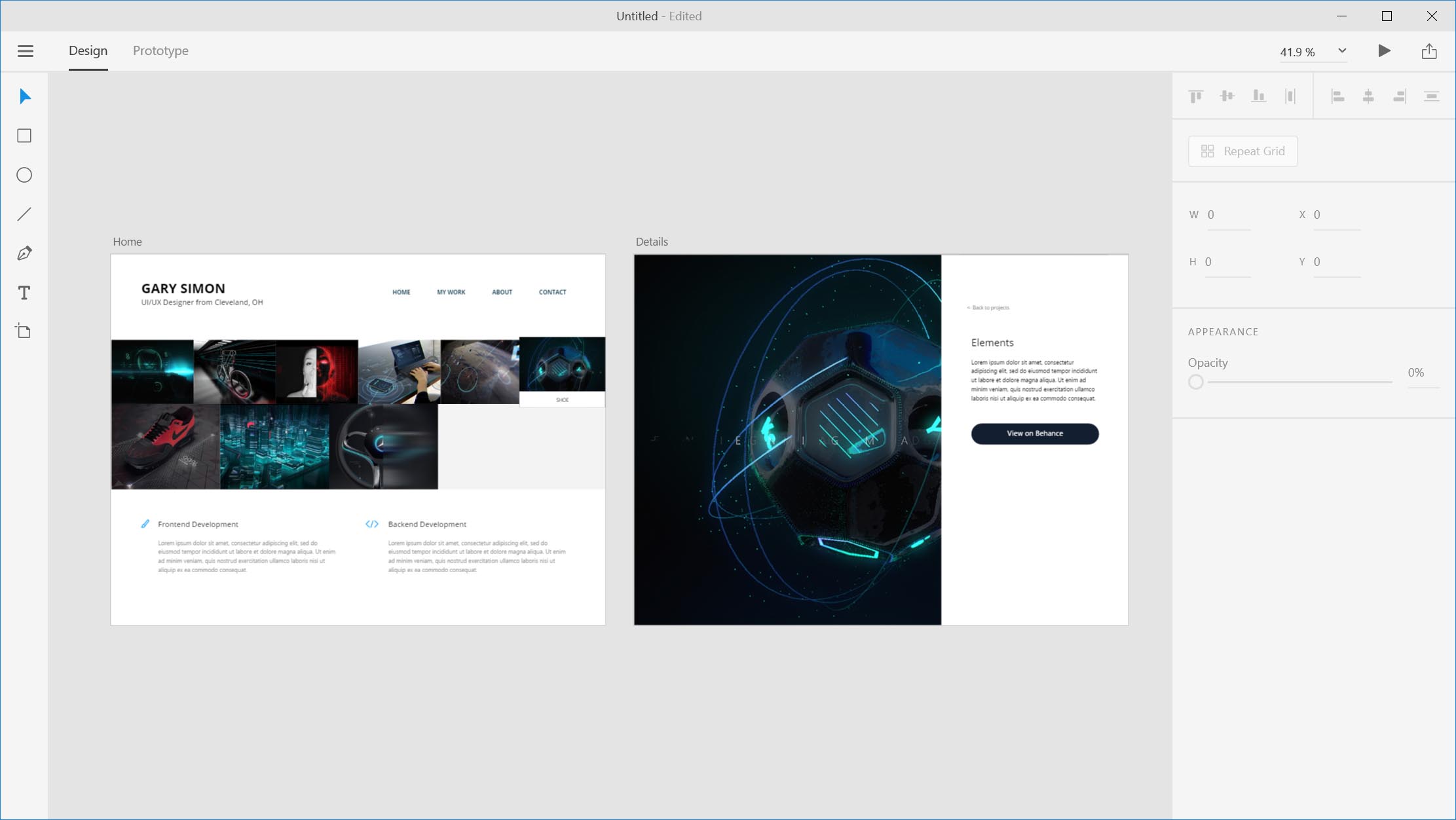Screen dimensions: 1456x820
Task: Click the Opacity slider handle
Action: coord(1196,382)
